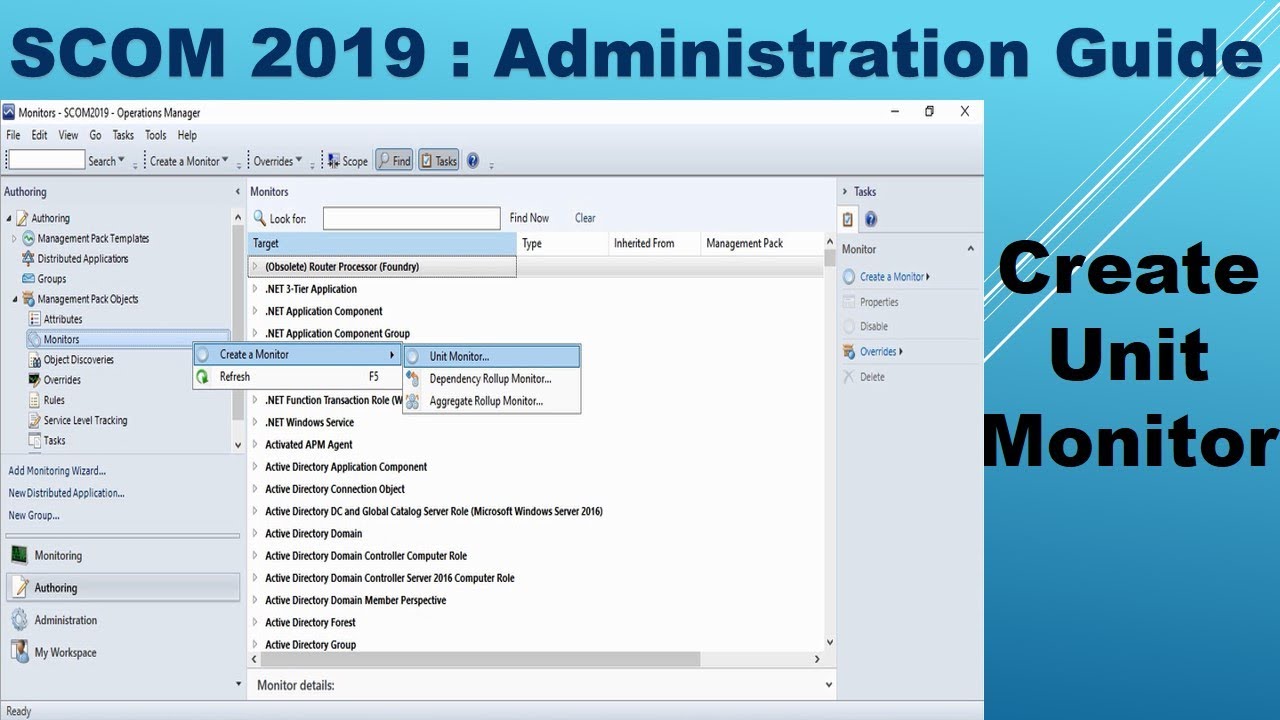Screen dimensions: 1280x720
Task: Expand the .NET Windows Service row
Action: coord(255,422)
